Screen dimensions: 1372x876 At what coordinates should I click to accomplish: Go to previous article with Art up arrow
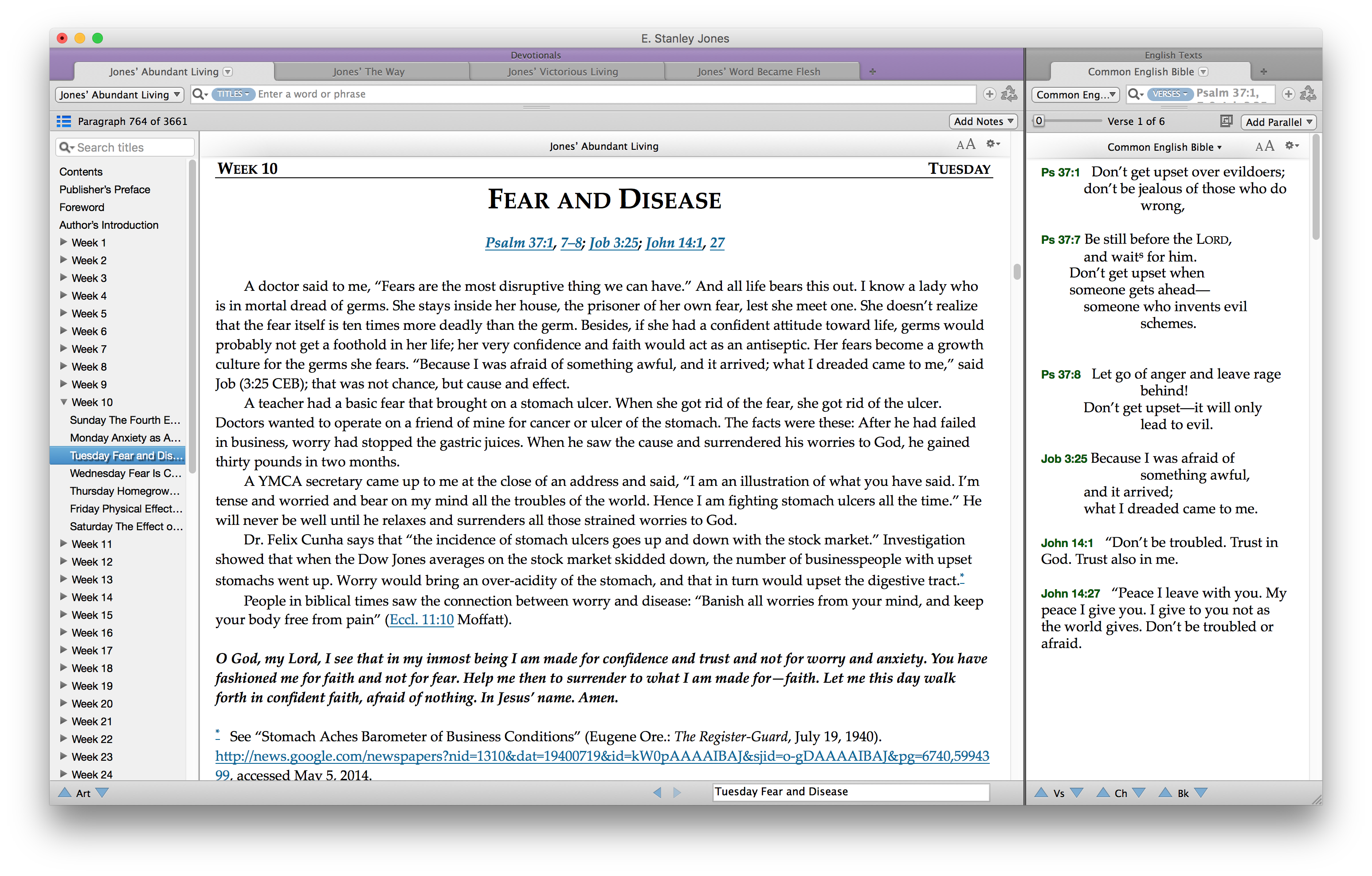[x=65, y=792]
